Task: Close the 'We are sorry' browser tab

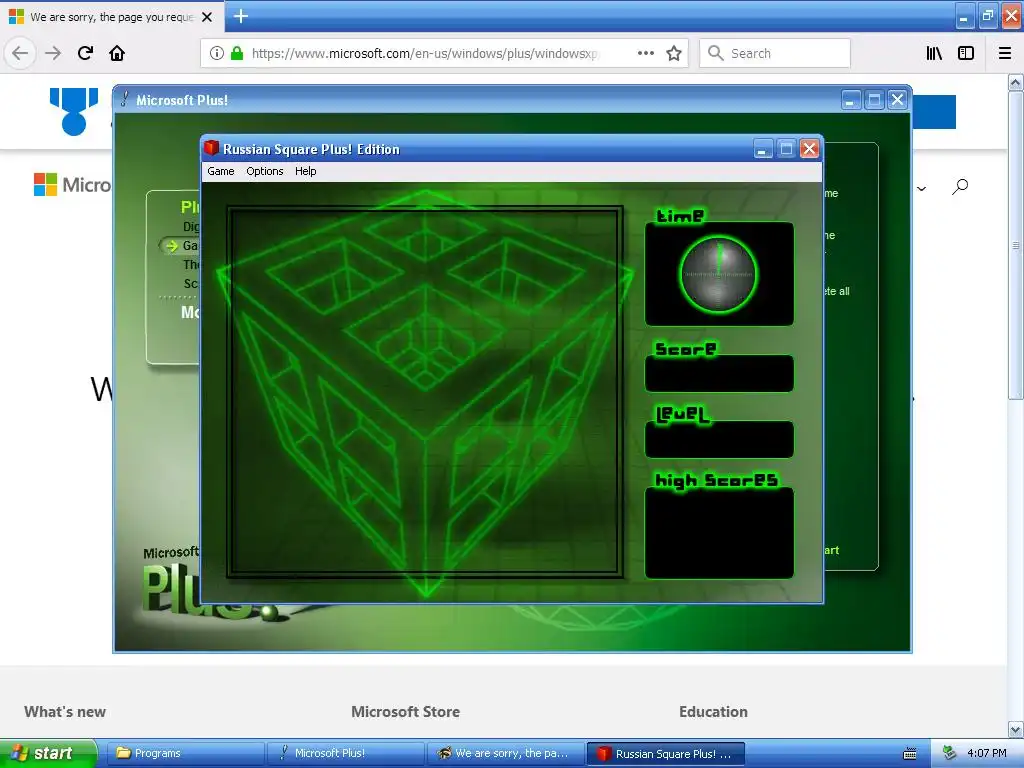Action: [x=207, y=17]
